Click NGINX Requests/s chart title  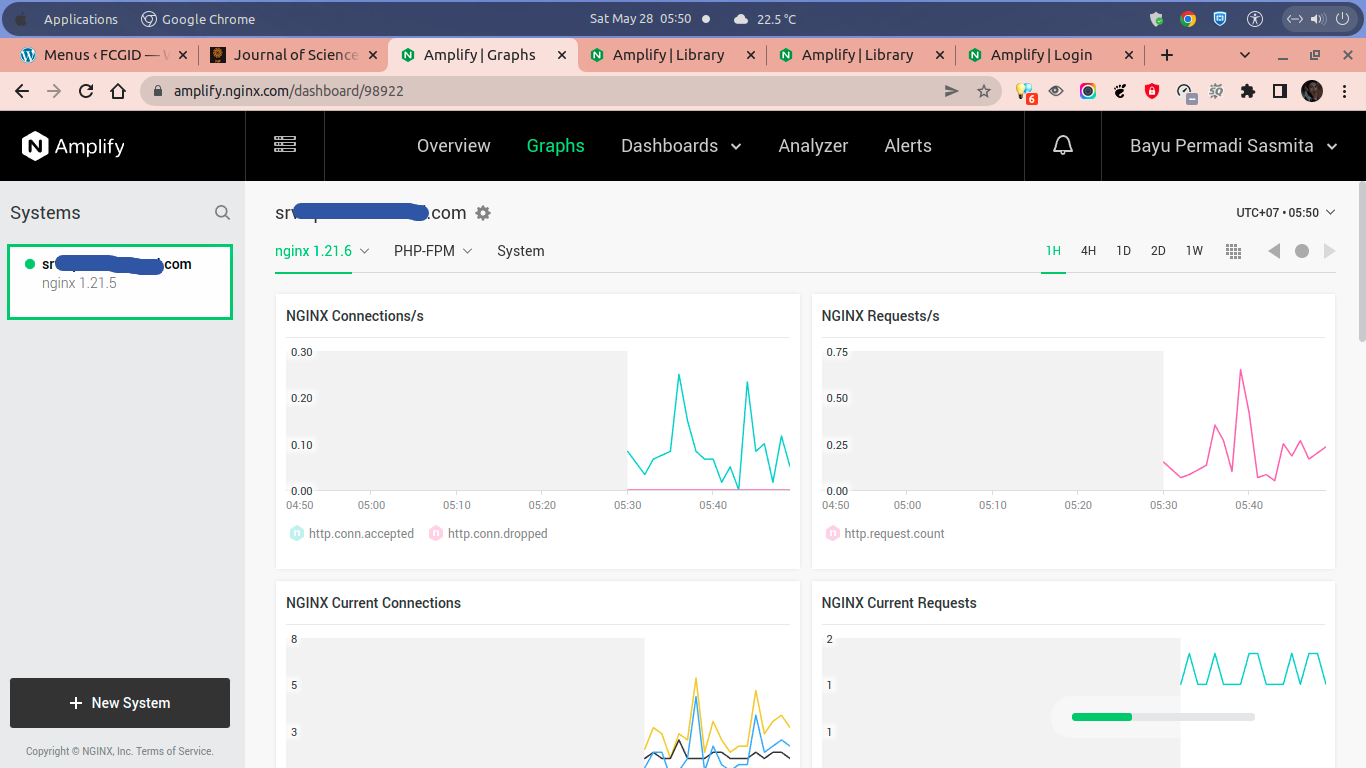[880, 316]
